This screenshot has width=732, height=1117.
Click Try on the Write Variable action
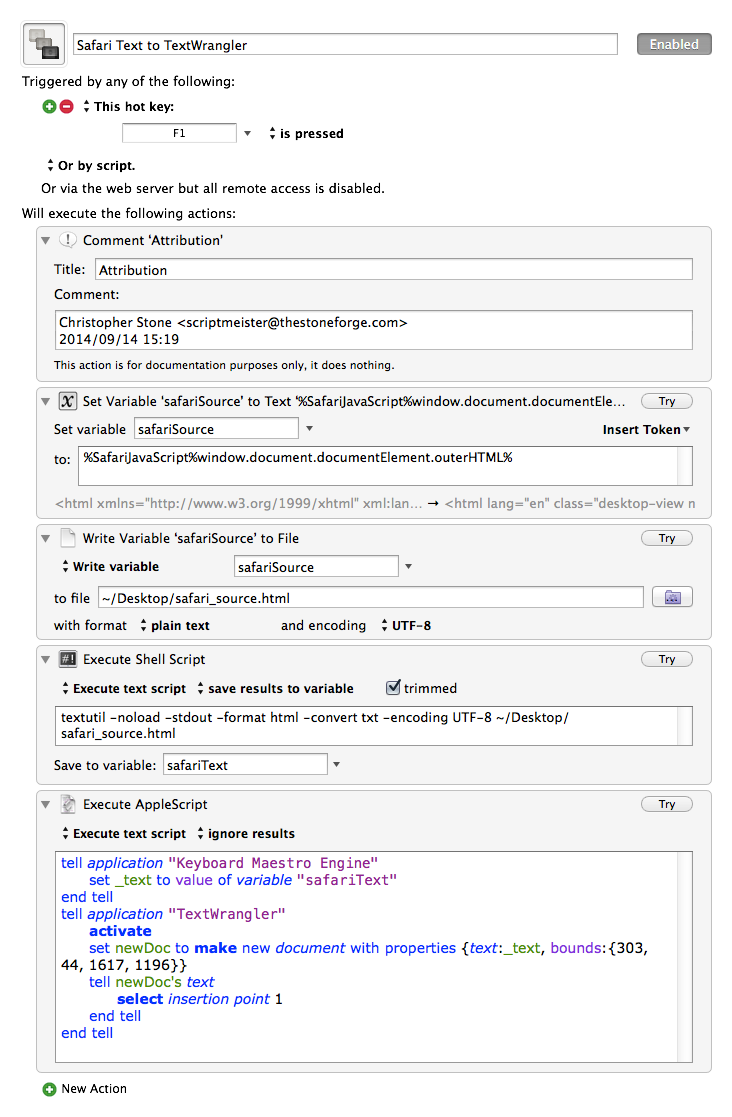click(x=666, y=538)
